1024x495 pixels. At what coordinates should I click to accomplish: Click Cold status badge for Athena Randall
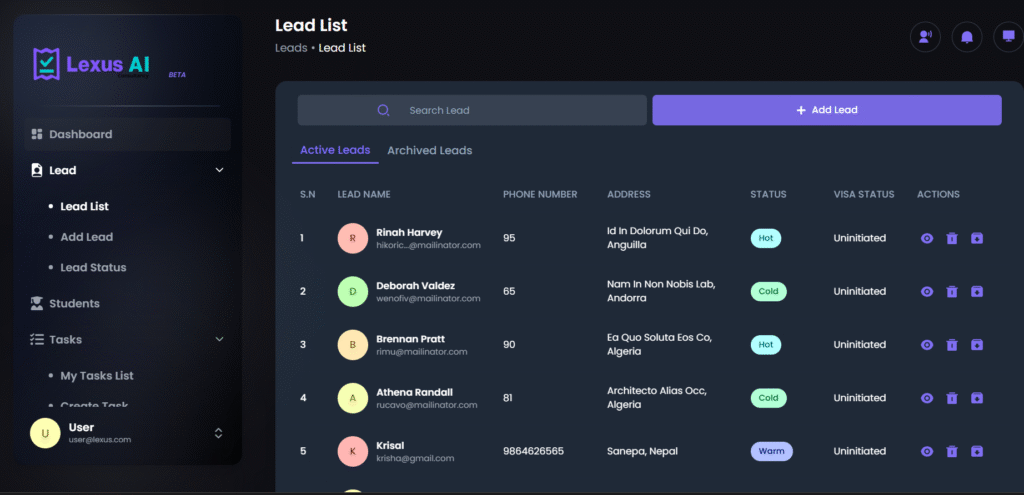(768, 398)
